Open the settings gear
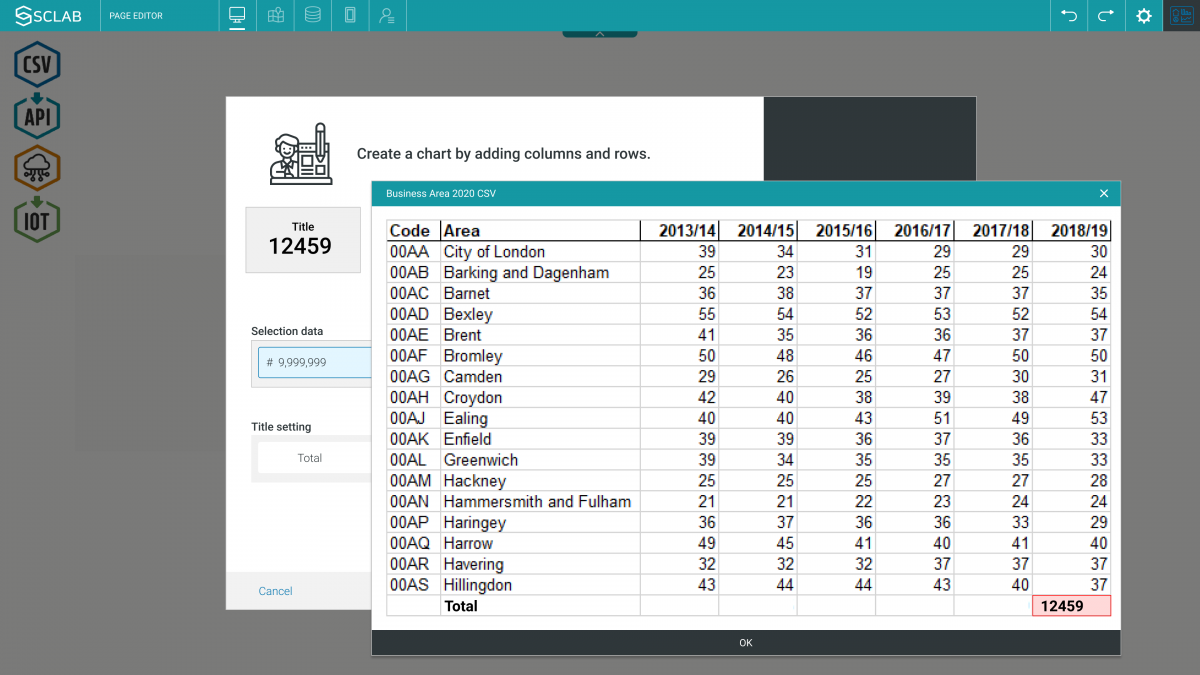 pyautogui.click(x=1143, y=15)
